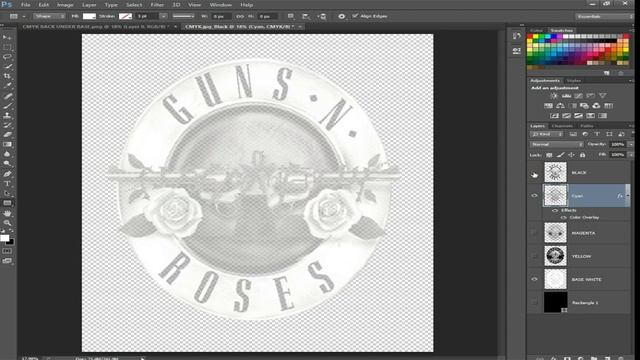The width and height of the screenshot is (640, 360).
Task: Open shape settings gear in options bar
Action: point(342,16)
